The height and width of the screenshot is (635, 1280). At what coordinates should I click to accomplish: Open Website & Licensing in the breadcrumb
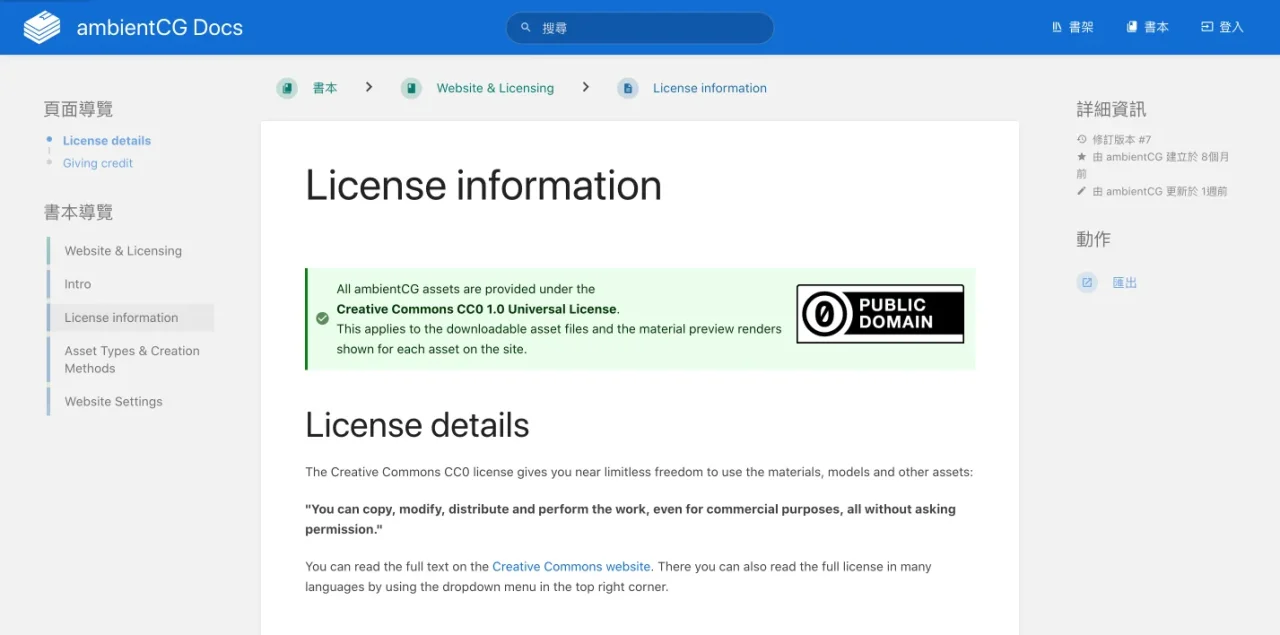[495, 88]
